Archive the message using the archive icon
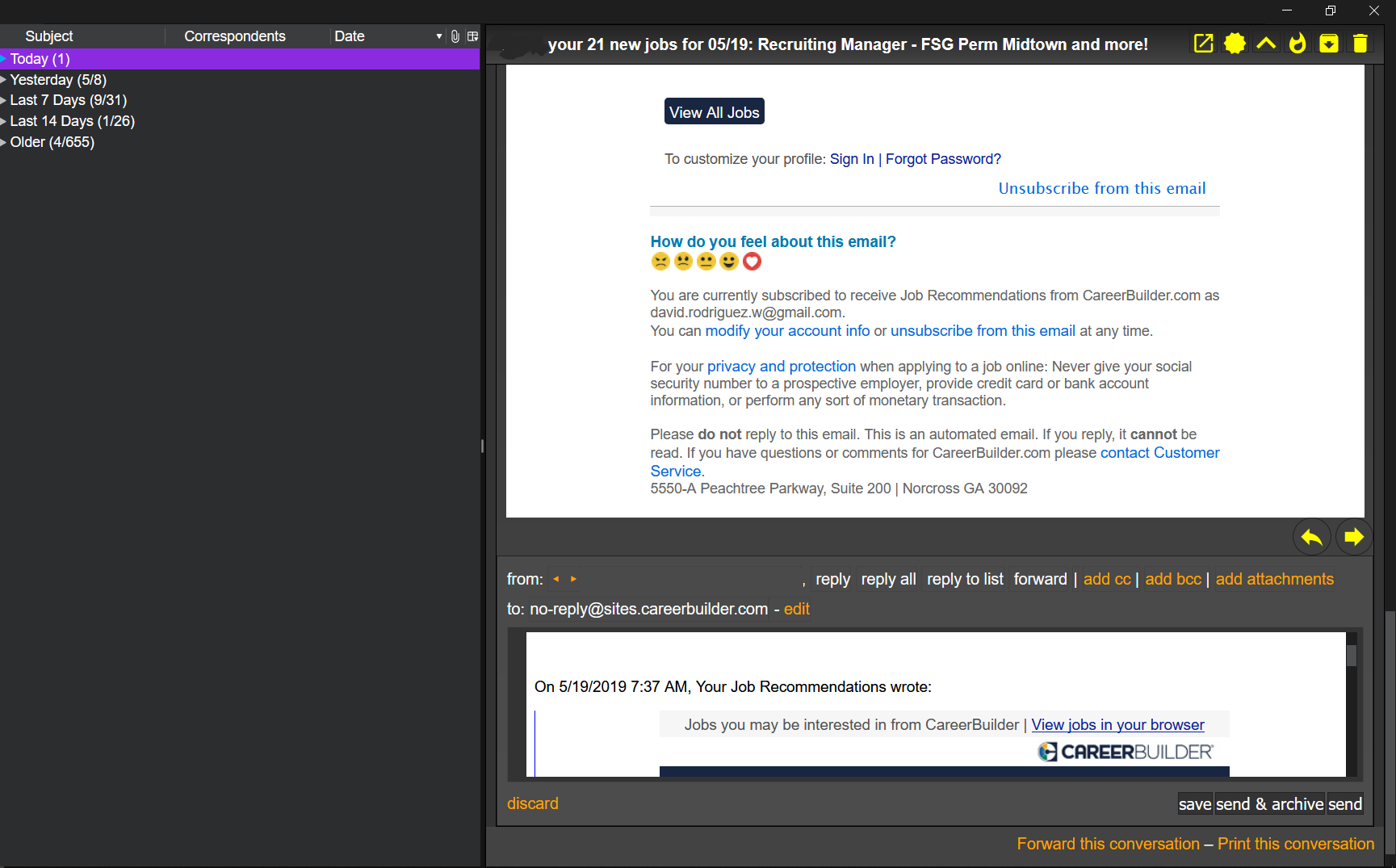 (x=1329, y=44)
